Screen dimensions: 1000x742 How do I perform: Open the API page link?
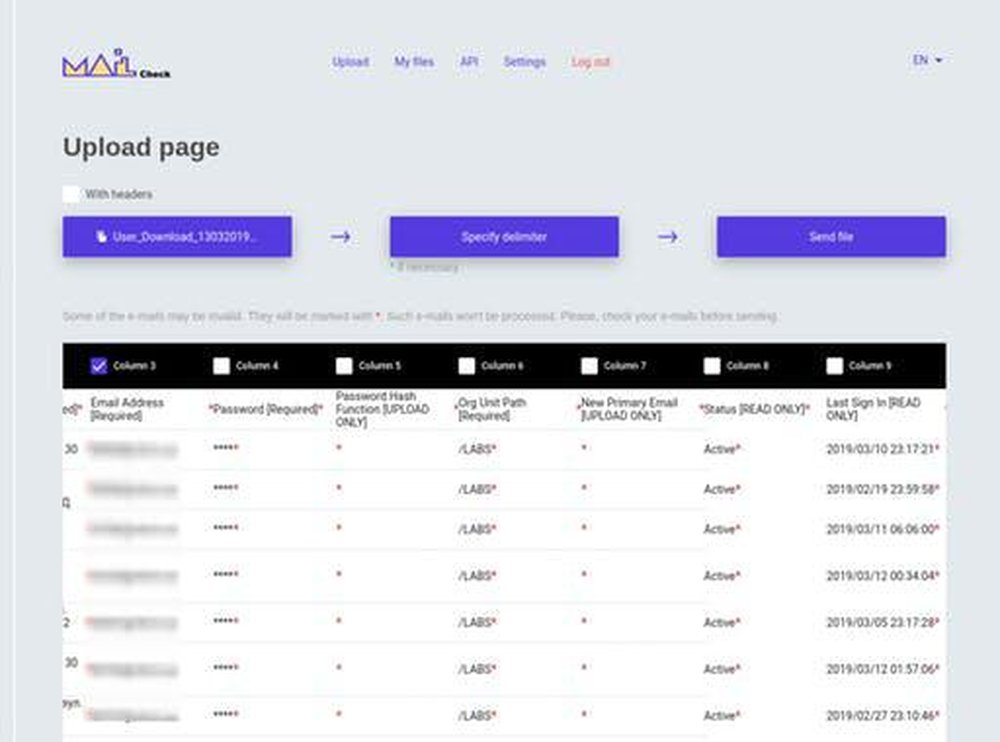(x=469, y=62)
